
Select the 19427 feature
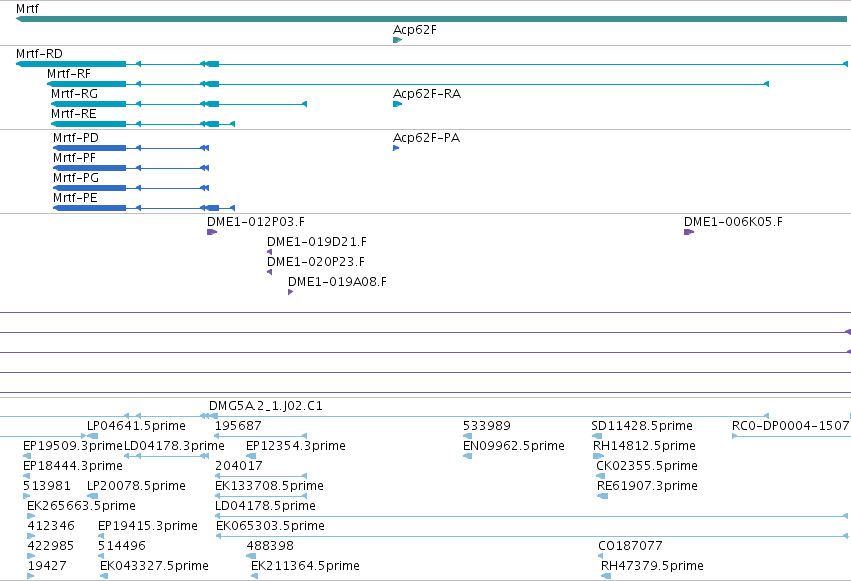(47, 566)
